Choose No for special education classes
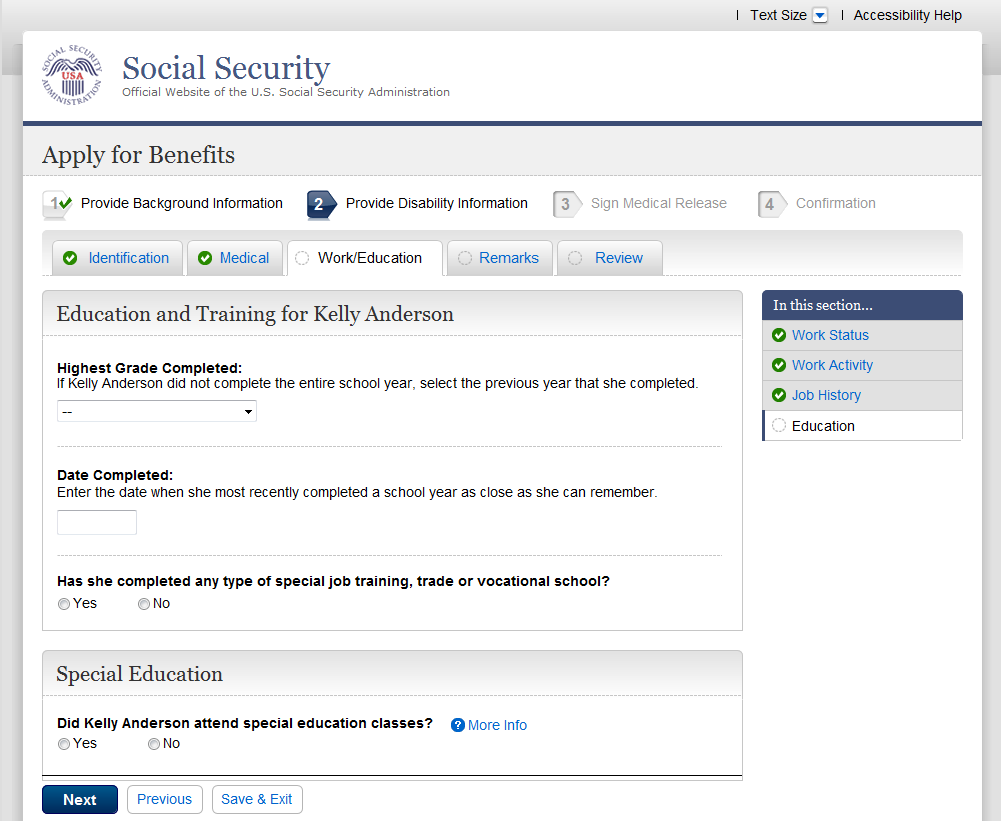The height and width of the screenshot is (821, 1001). (154, 744)
